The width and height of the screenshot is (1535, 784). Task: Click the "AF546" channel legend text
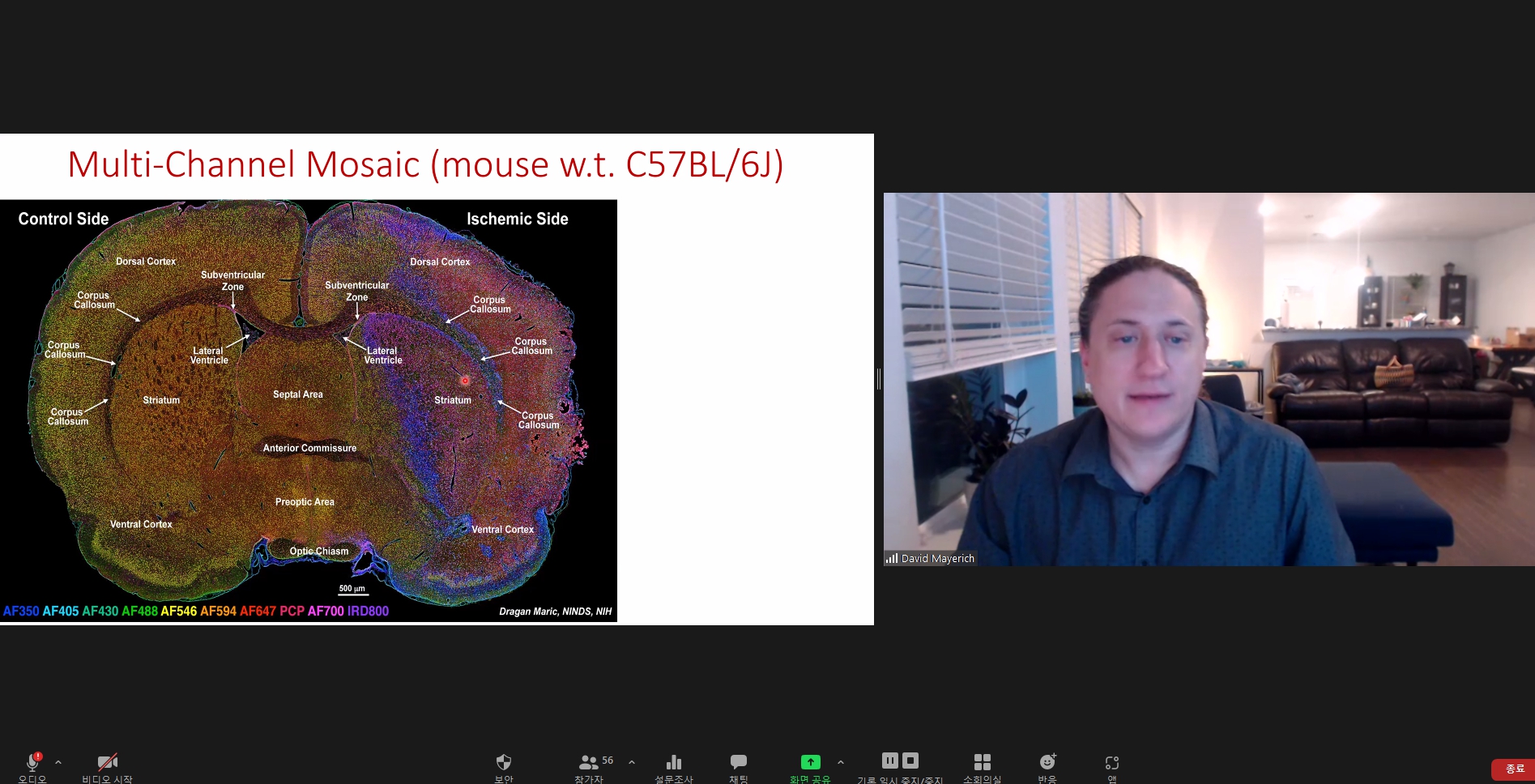tap(179, 611)
